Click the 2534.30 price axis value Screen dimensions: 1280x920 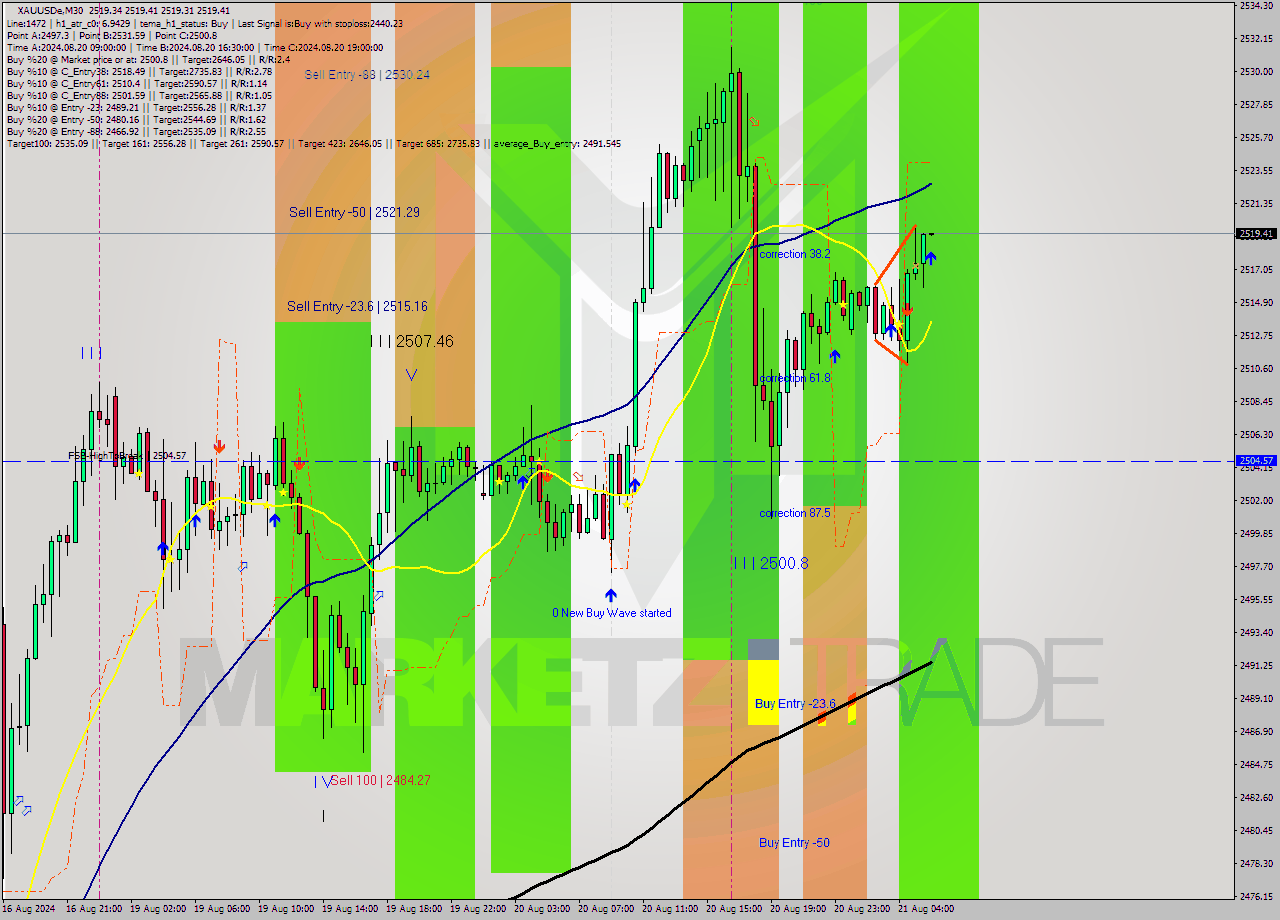[1256, 5]
